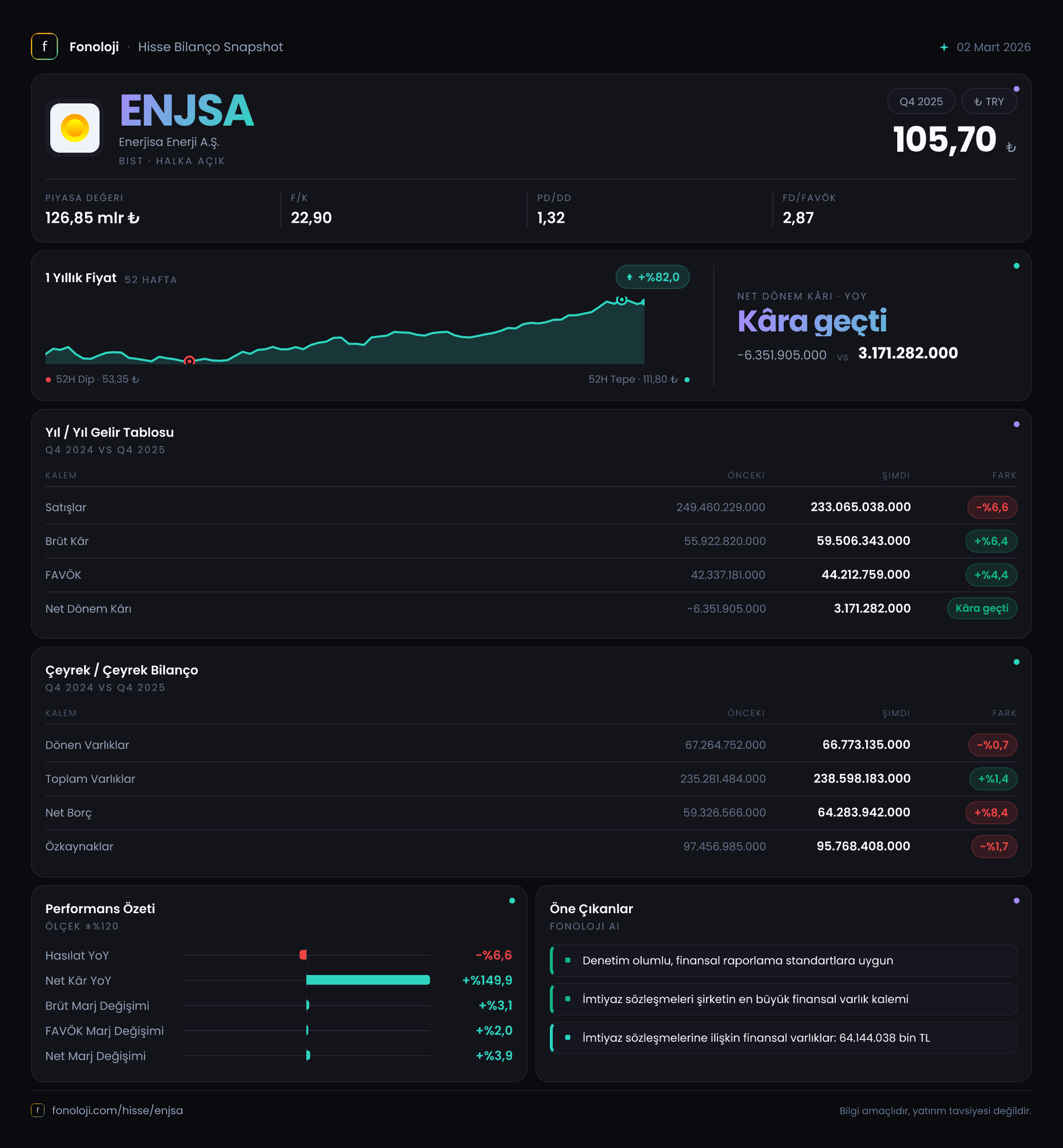
Task: Click the F/K ratio value 22,90
Action: pos(311,218)
